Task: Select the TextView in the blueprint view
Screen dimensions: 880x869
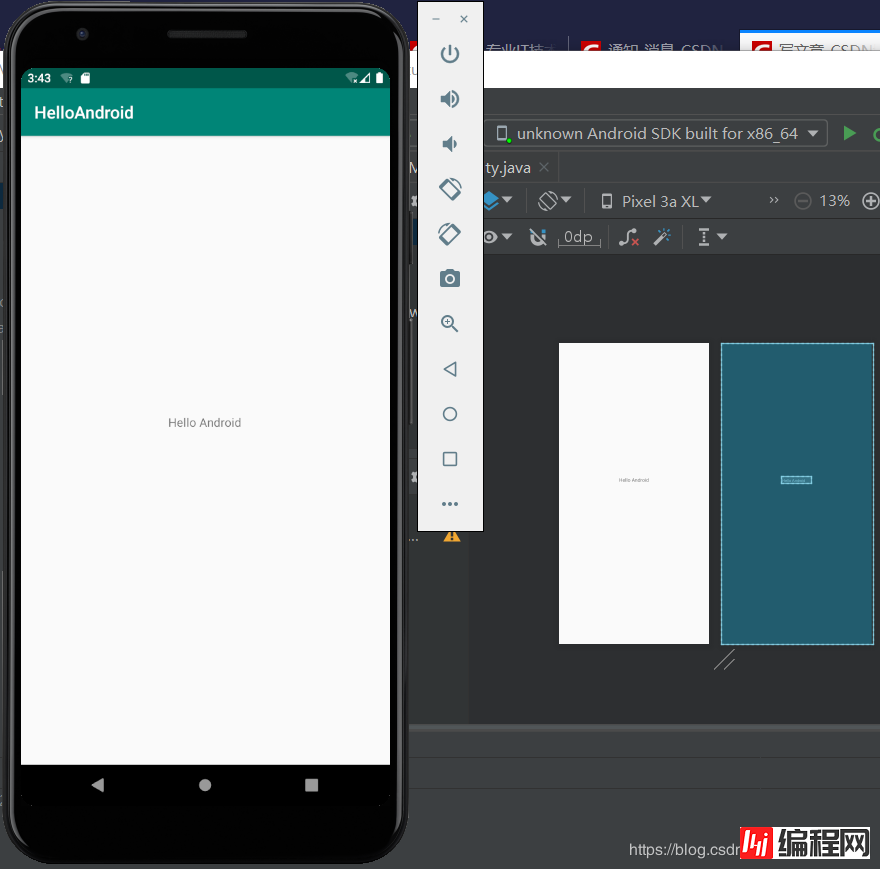Action: pyautogui.click(x=796, y=480)
